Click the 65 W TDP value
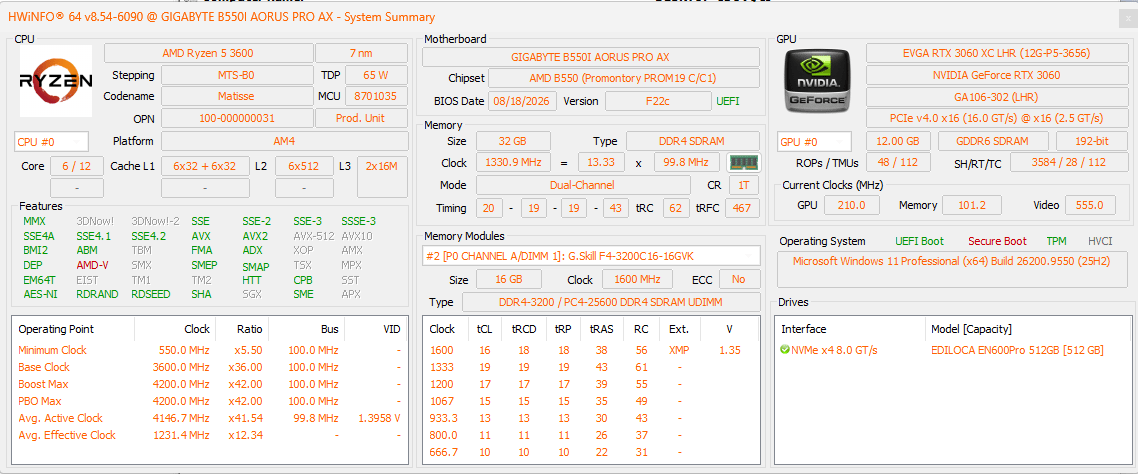Screen dimensions: 1138x474 (376, 75)
